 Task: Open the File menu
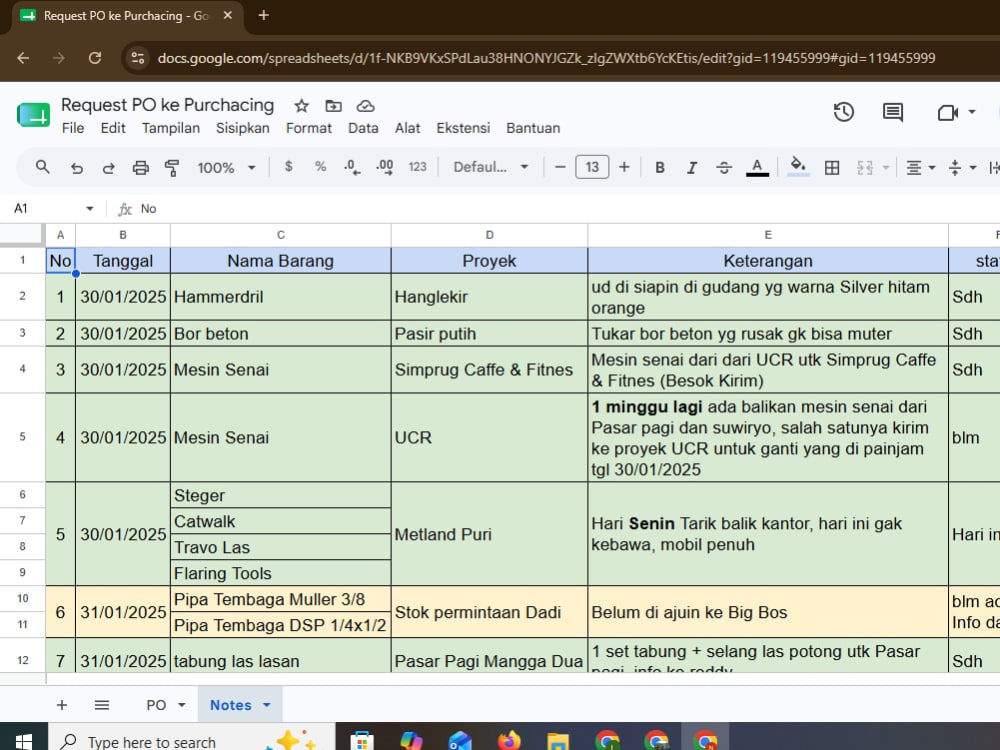pos(73,128)
